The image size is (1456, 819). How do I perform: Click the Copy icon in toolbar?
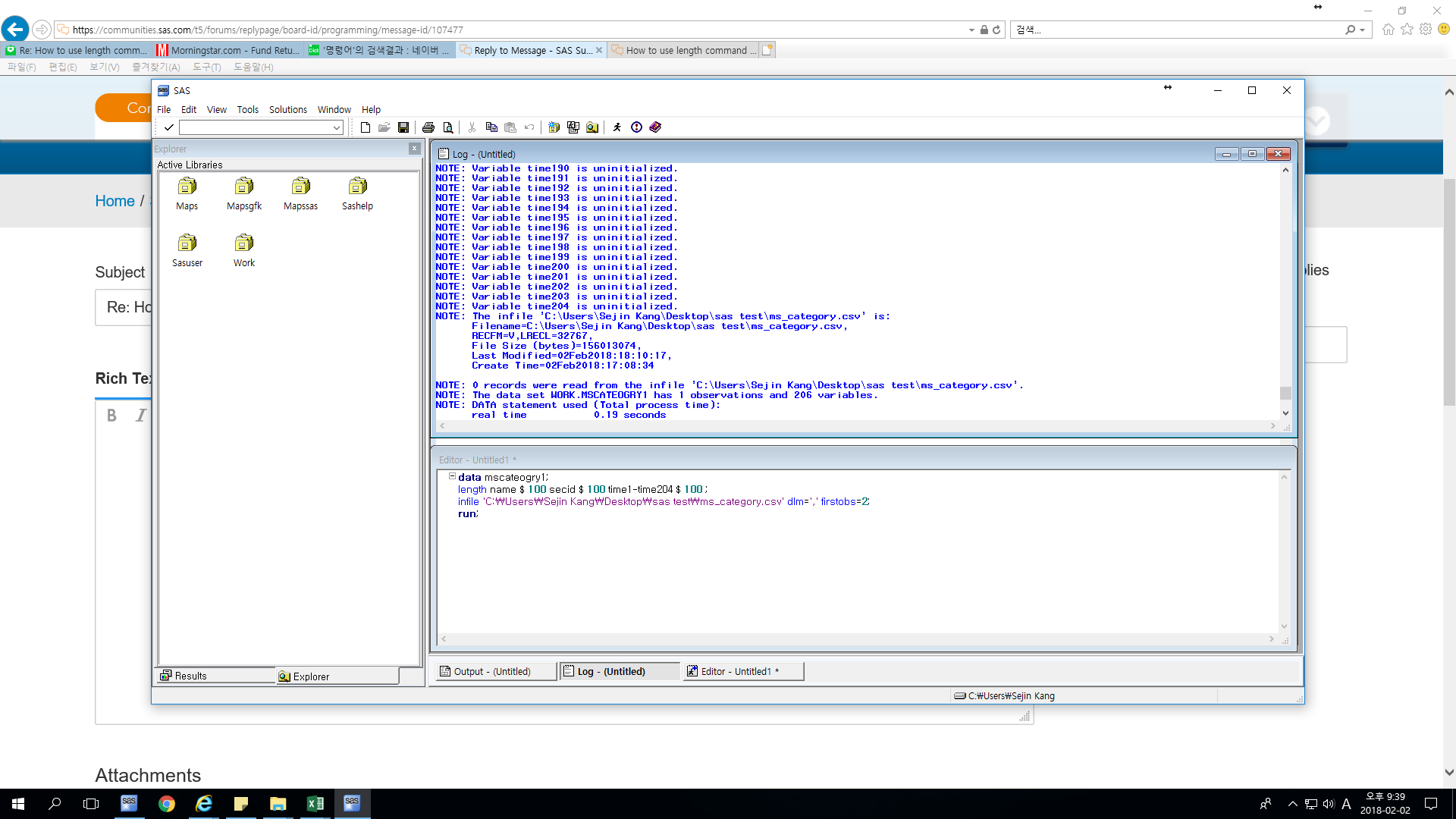pyautogui.click(x=491, y=127)
